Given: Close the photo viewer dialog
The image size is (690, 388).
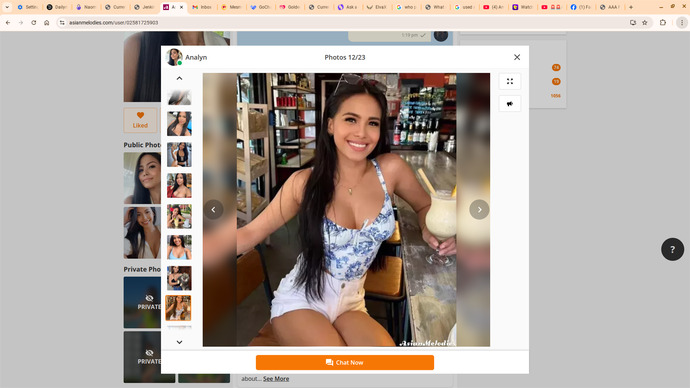Looking at the screenshot, I should (x=517, y=57).
